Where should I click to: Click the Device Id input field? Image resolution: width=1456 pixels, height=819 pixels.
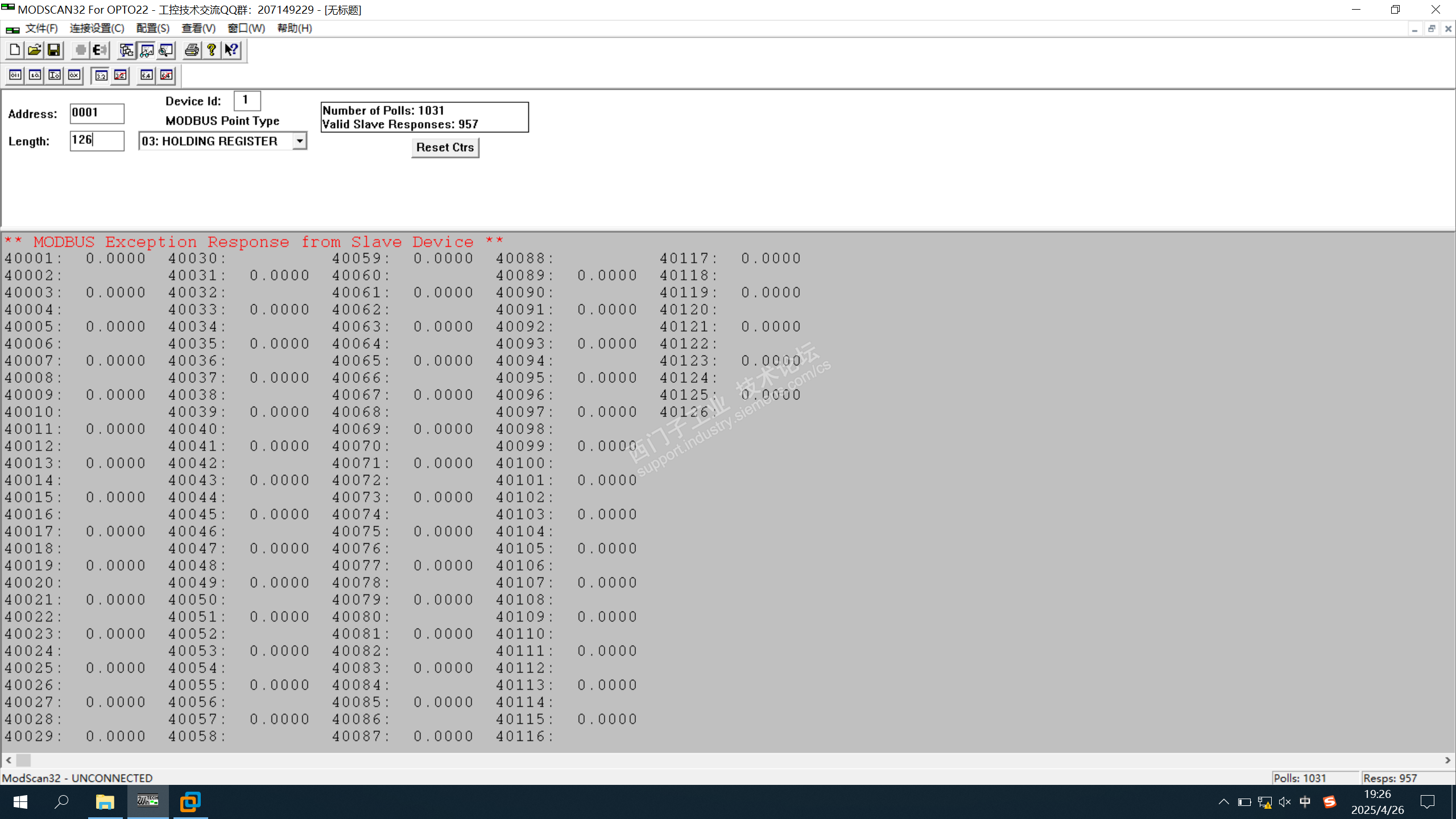pyautogui.click(x=247, y=101)
